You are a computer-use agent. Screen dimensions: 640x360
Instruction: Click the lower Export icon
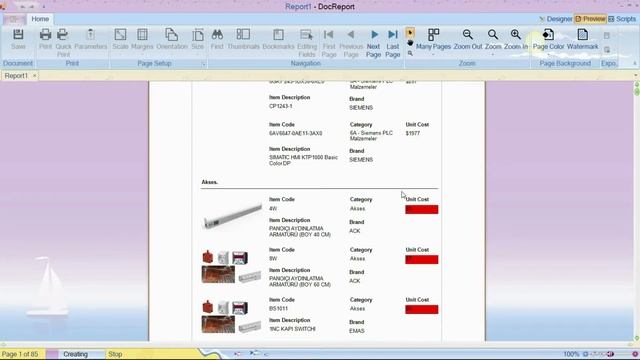pyautogui.click(x=607, y=50)
